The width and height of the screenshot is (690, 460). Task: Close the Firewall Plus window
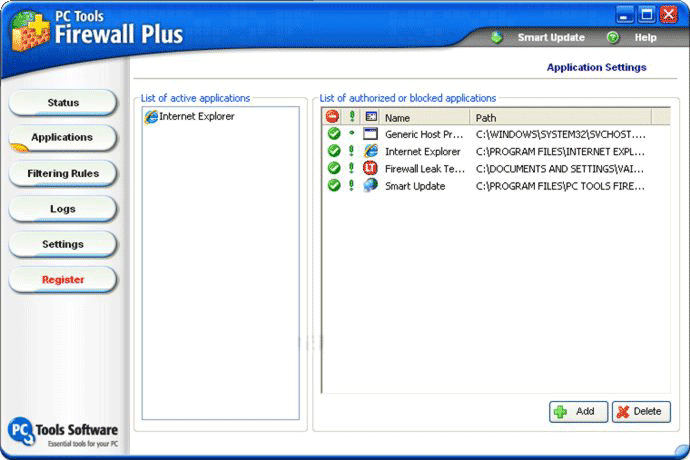668,15
